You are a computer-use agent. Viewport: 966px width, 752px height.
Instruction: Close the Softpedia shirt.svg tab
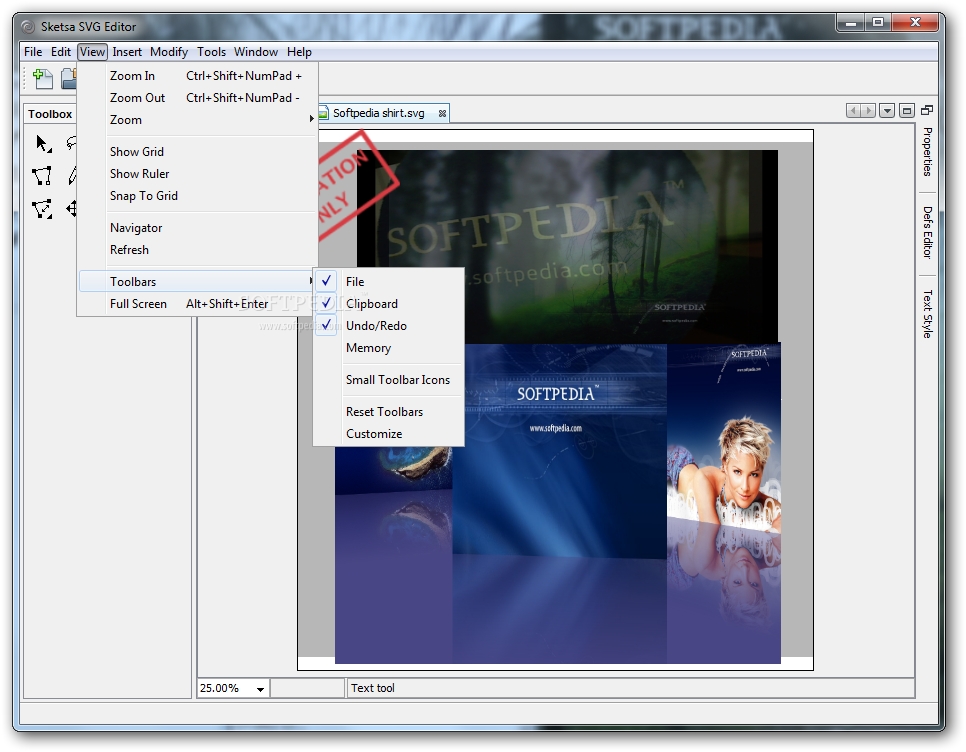442,113
